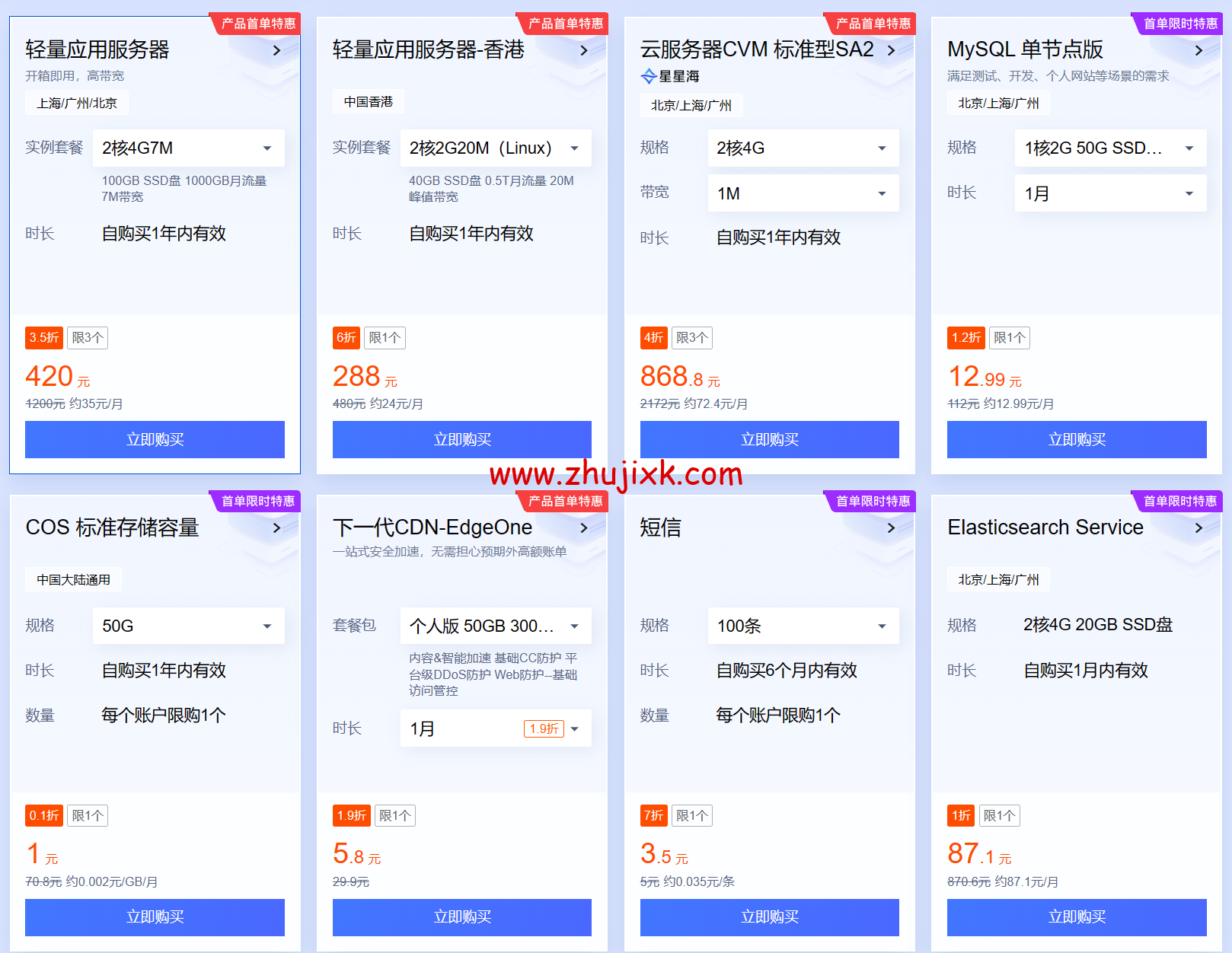Click the www.zhujixk.com watermark link

pos(616,474)
